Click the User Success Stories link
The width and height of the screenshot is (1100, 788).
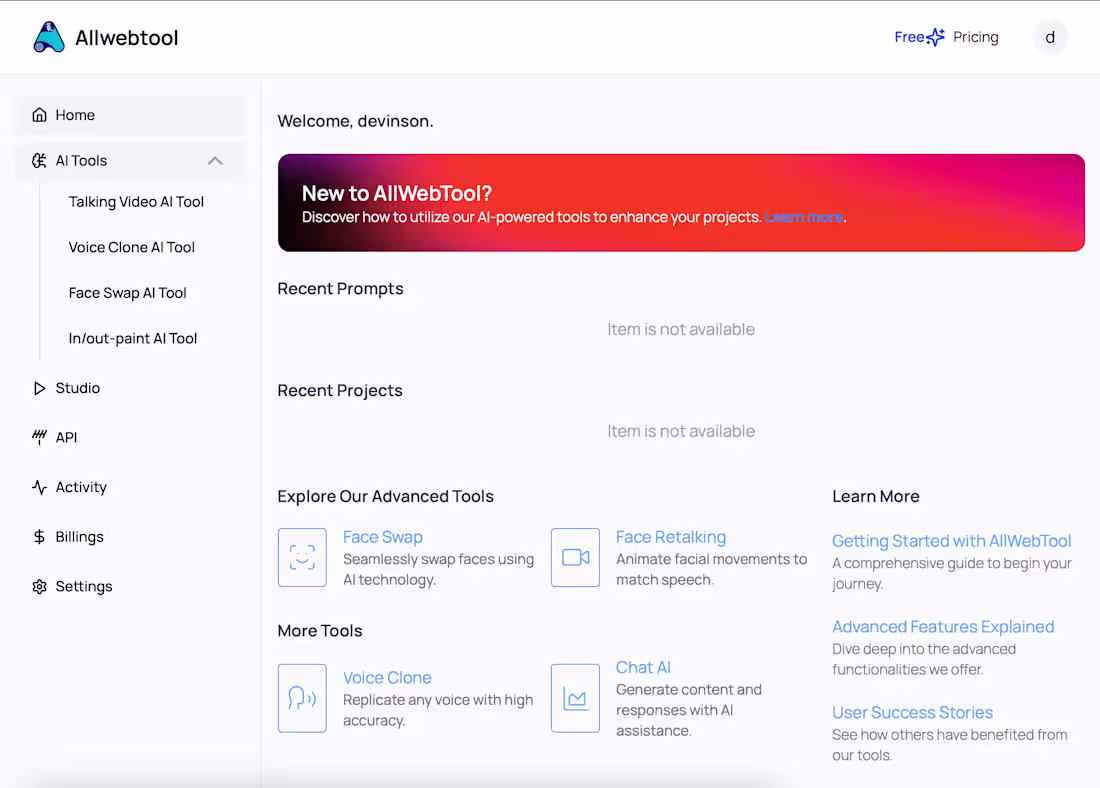[x=912, y=712]
